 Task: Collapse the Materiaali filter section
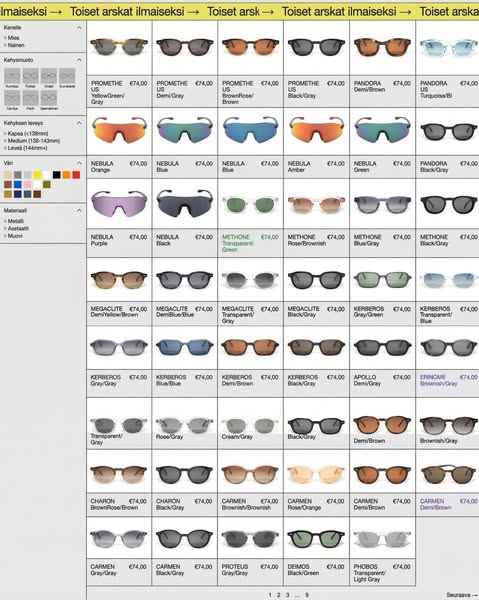(x=79, y=210)
